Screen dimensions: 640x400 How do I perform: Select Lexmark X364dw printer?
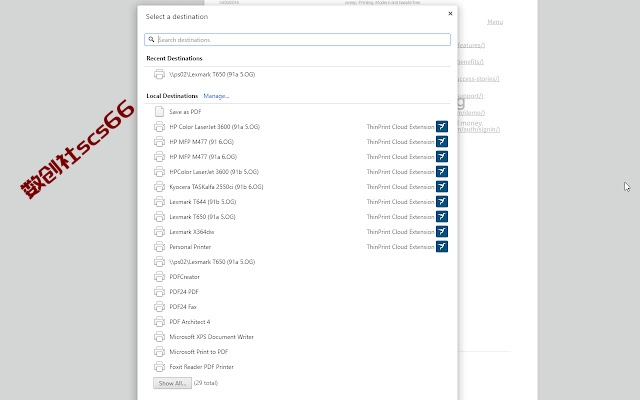(297, 232)
